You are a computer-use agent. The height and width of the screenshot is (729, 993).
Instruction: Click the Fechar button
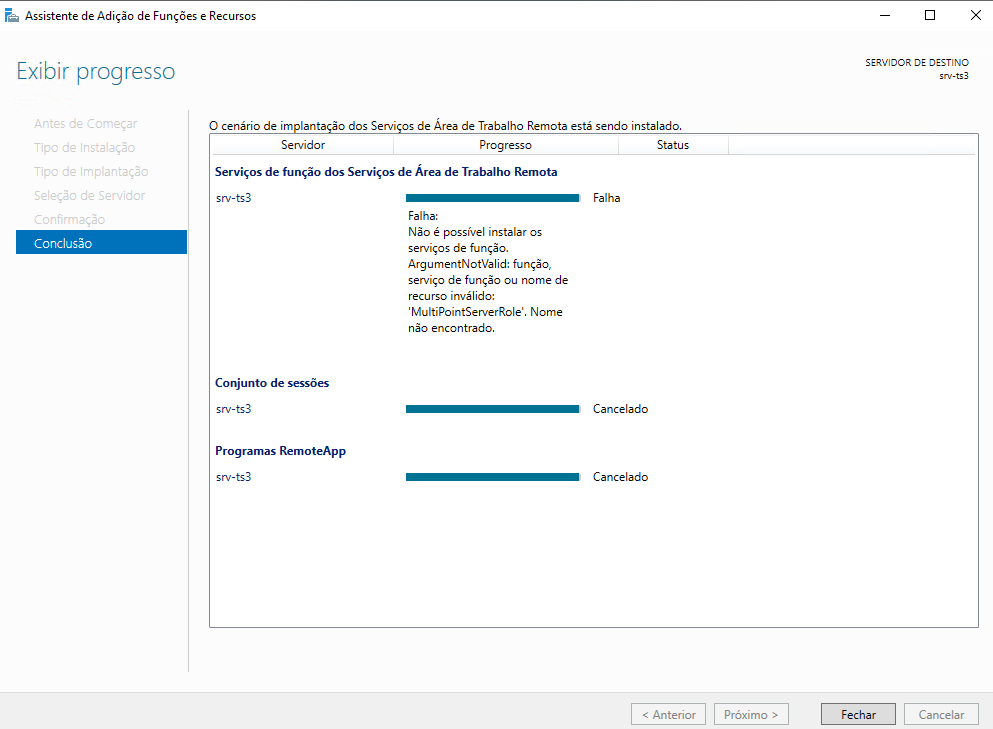point(857,713)
